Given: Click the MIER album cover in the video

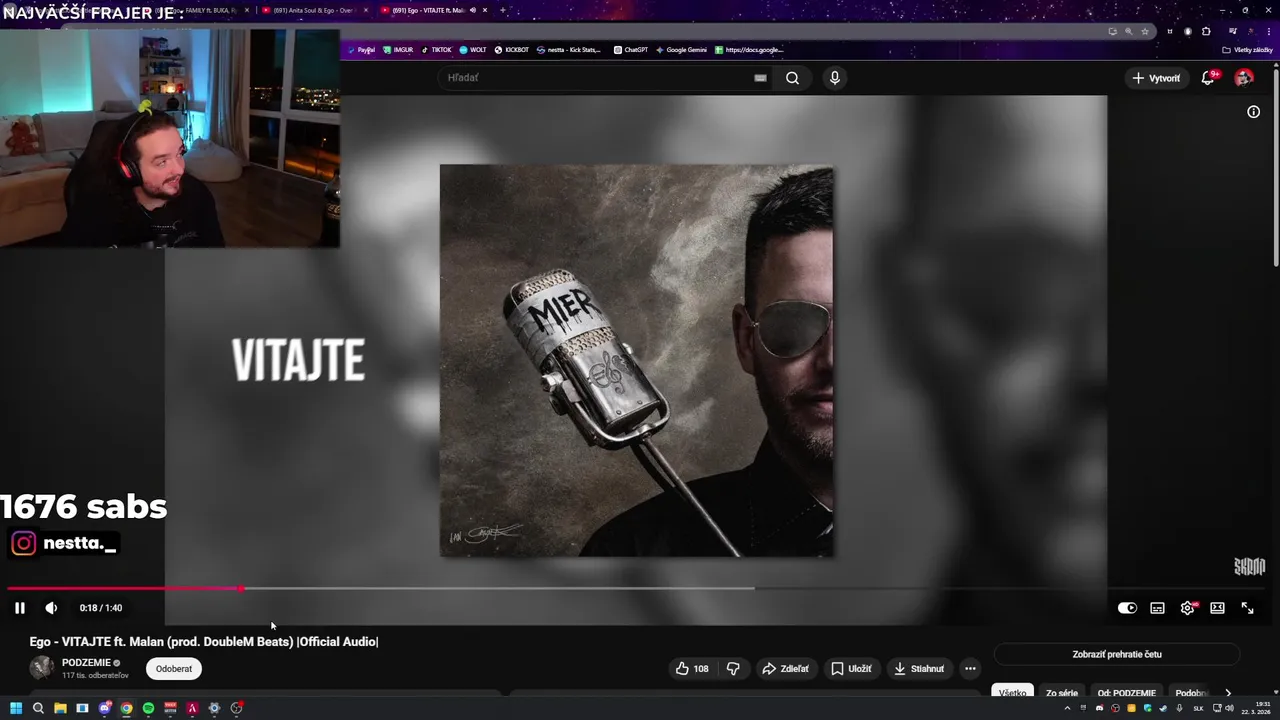Looking at the screenshot, I should (636, 361).
